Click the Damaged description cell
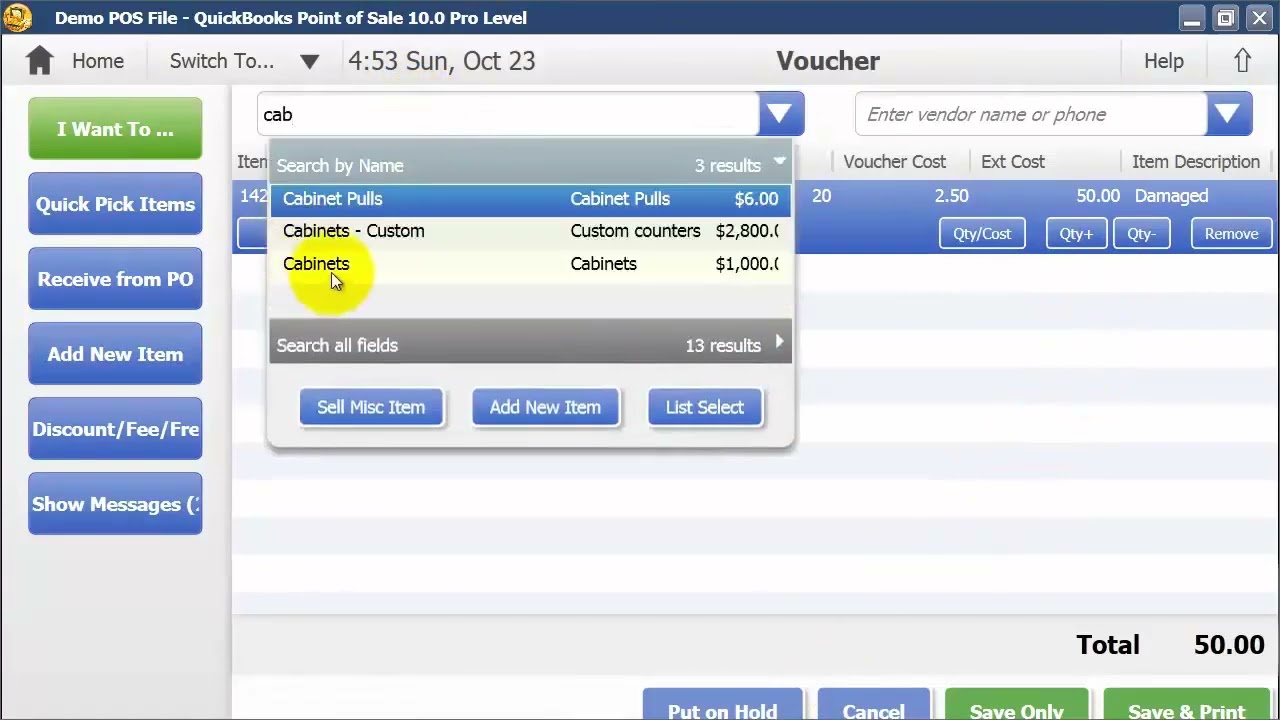The width and height of the screenshot is (1280, 720). coord(1171,196)
